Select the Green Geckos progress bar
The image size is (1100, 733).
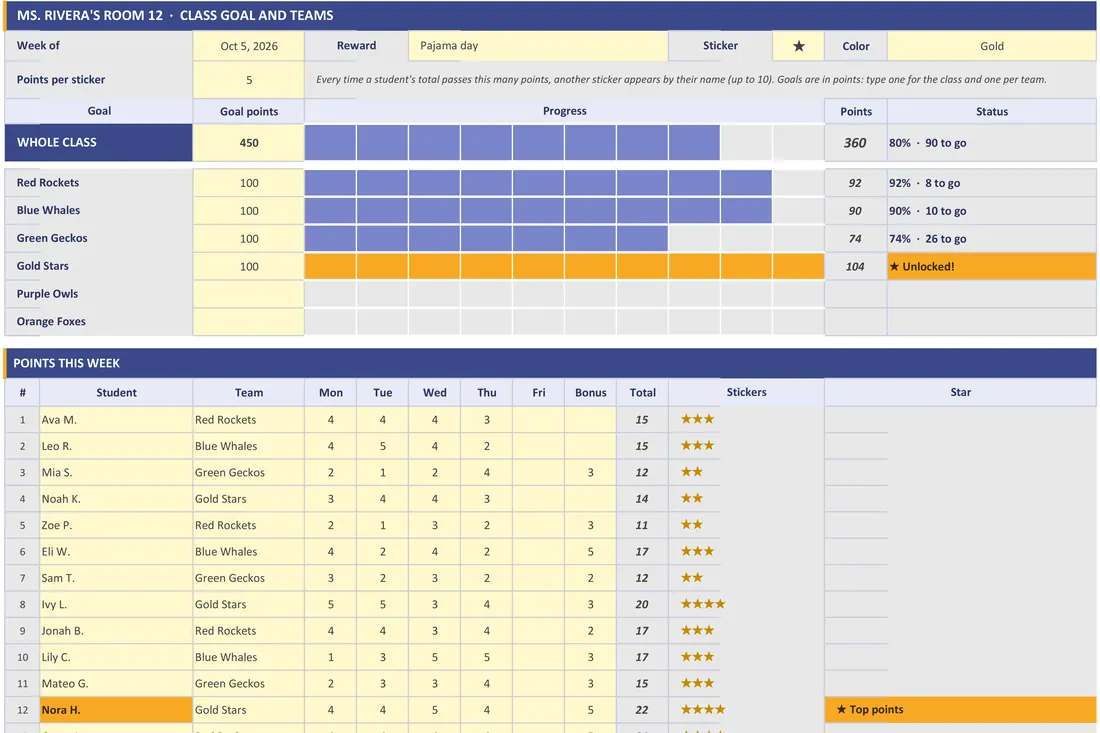[x=564, y=238]
